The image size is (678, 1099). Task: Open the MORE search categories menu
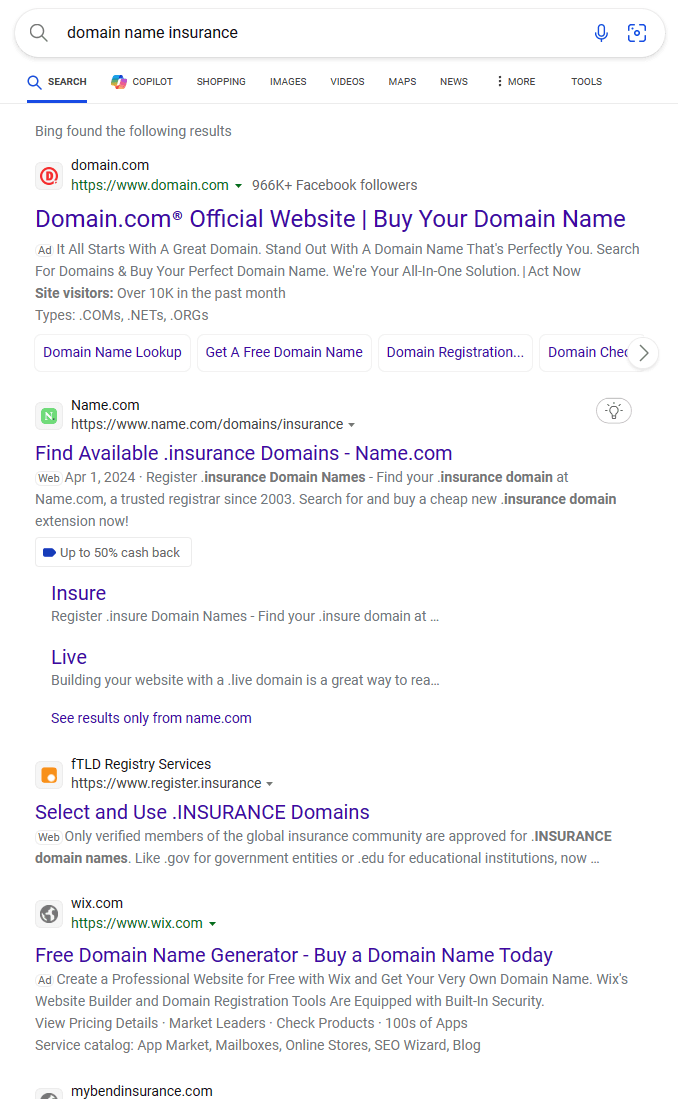tap(515, 81)
